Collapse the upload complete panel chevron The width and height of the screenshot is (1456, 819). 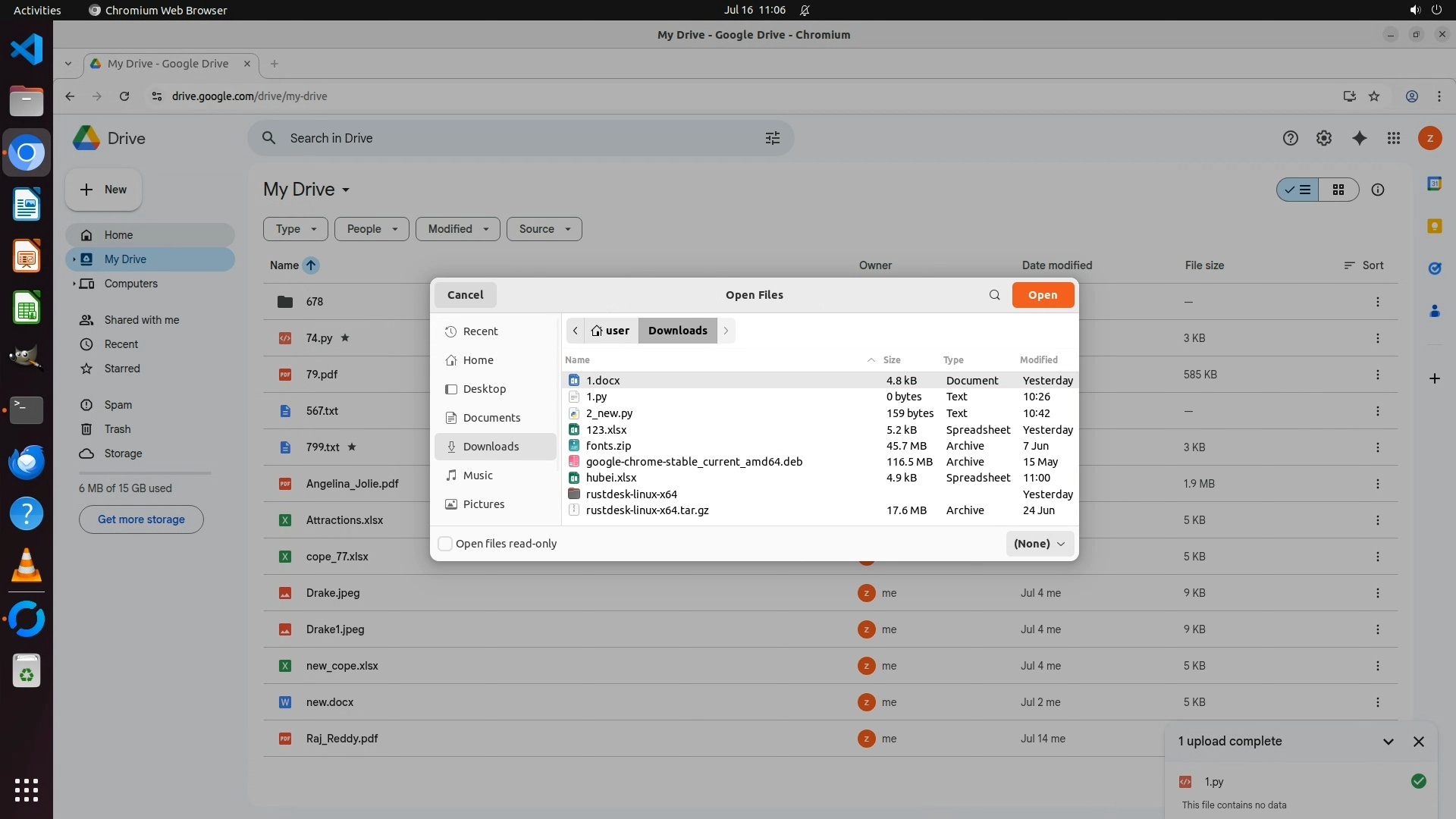[x=1388, y=742]
